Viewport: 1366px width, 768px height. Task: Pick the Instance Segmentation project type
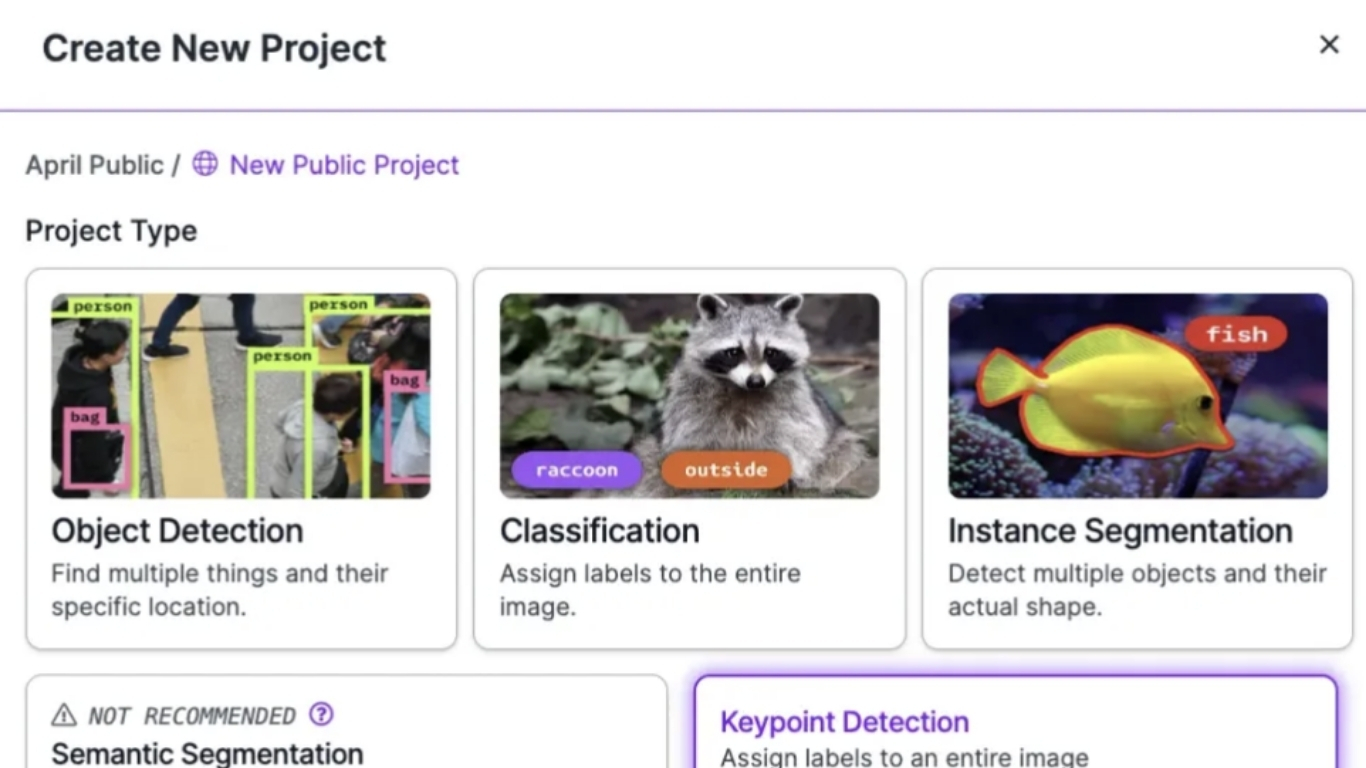[x=1120, y=531]
